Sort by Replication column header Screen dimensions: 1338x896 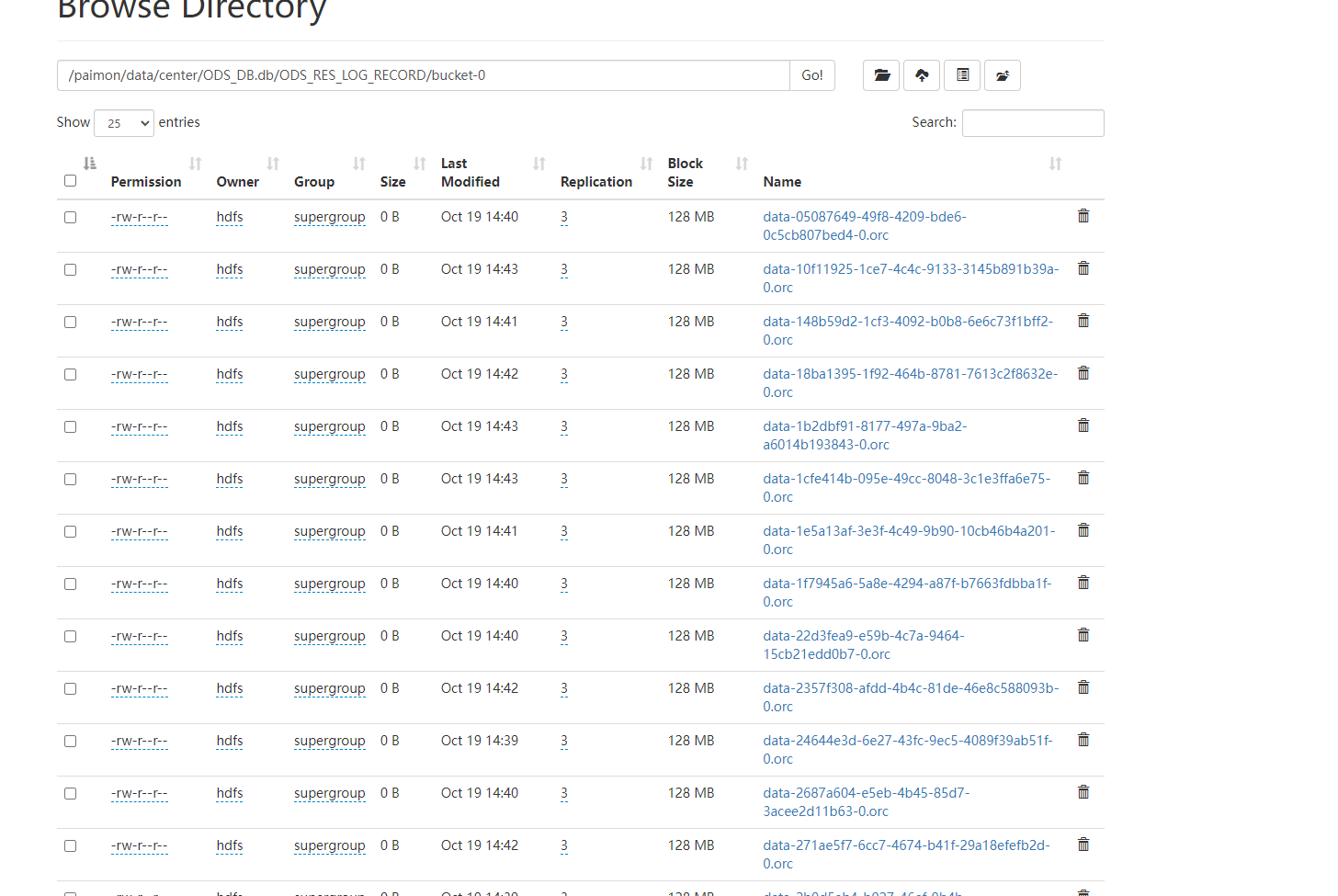(x=596, y=182)
